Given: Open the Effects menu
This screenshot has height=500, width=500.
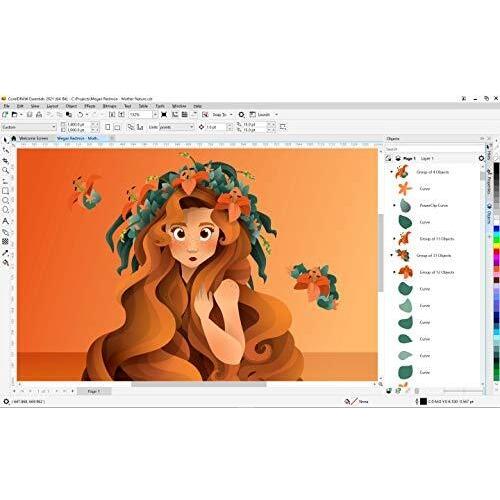Looking at the screenshot, I should (90, 106).
